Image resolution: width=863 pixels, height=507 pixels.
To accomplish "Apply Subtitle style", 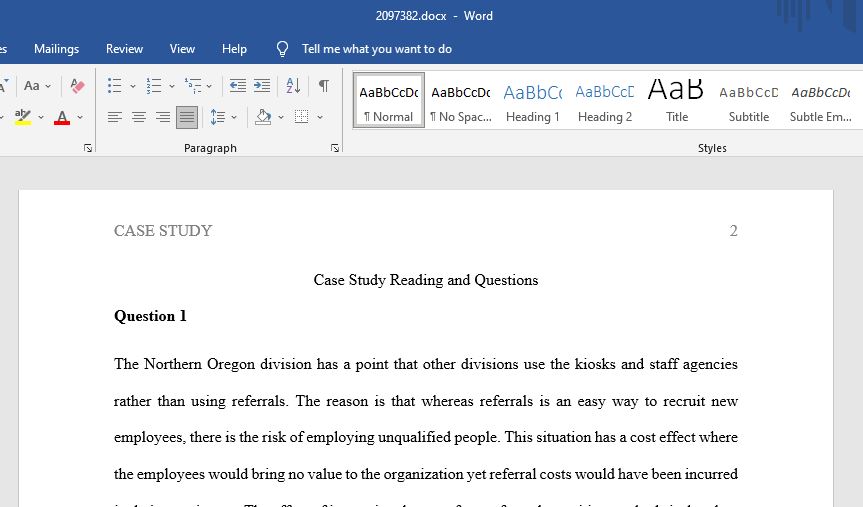I will click(x=749, y=101).
